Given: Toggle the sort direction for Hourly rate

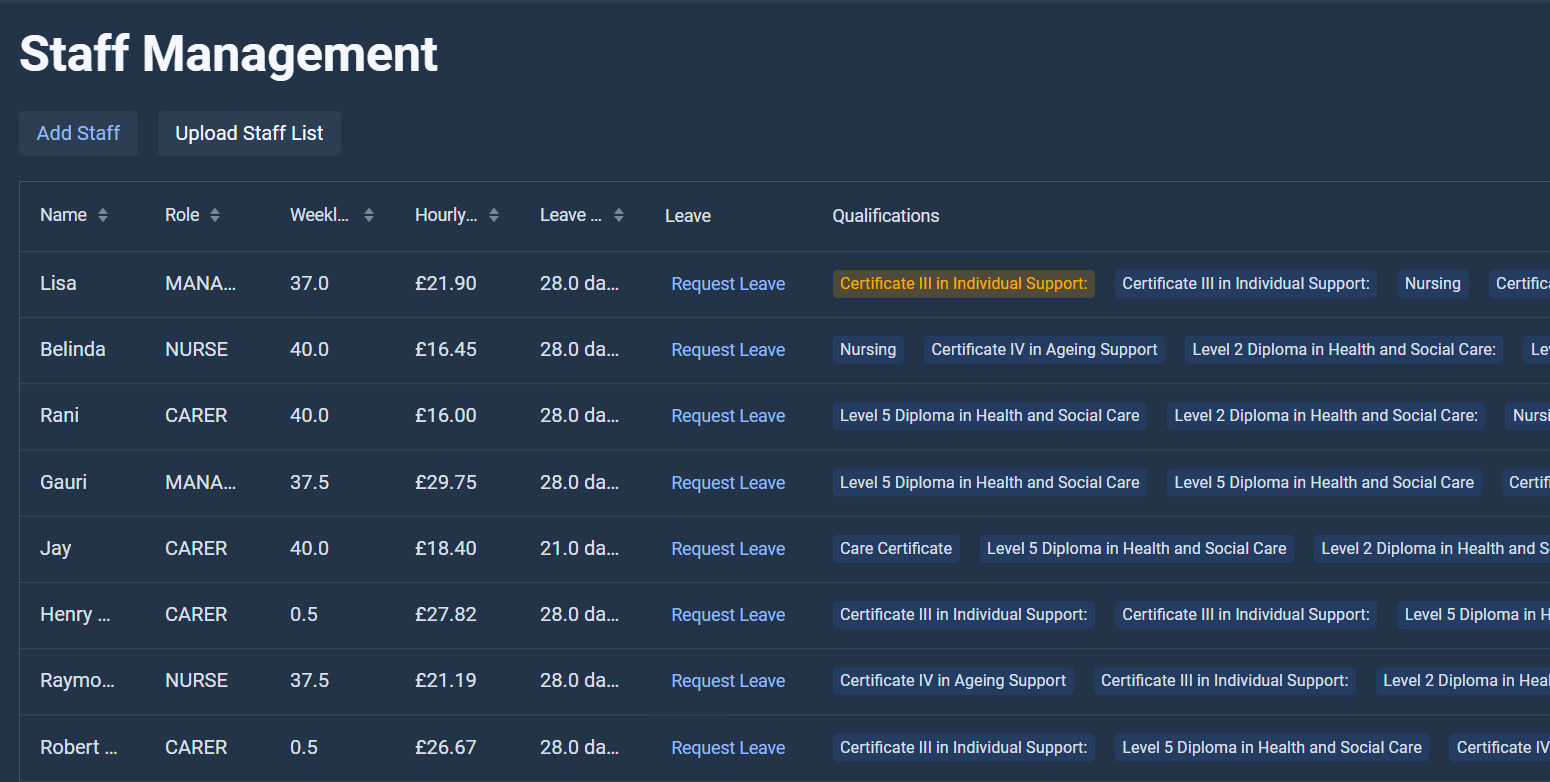Looking at the screenshot, I should tap(494, 214).
